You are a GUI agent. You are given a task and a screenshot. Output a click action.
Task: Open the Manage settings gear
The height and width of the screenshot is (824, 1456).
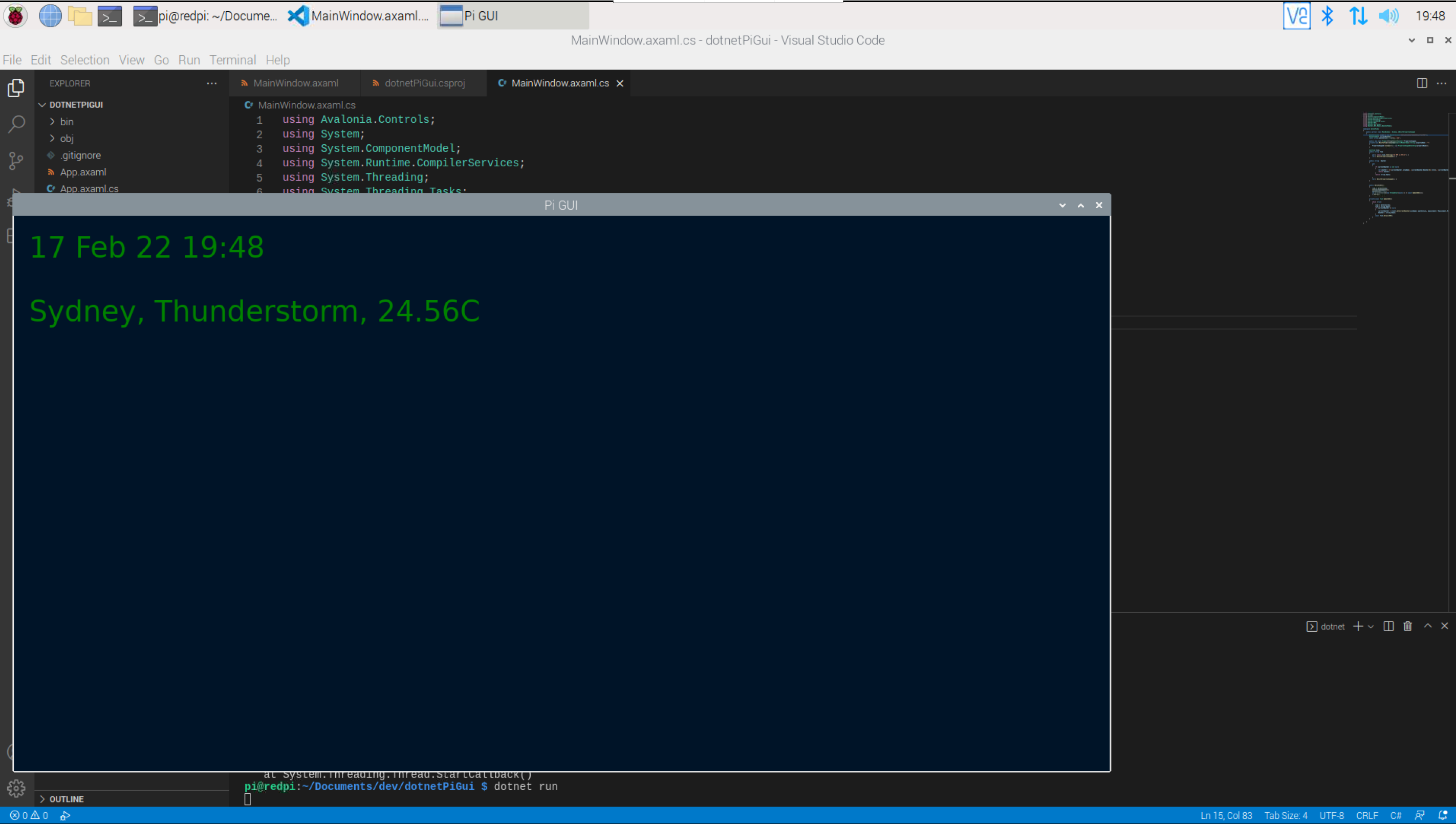pos(16,788)
